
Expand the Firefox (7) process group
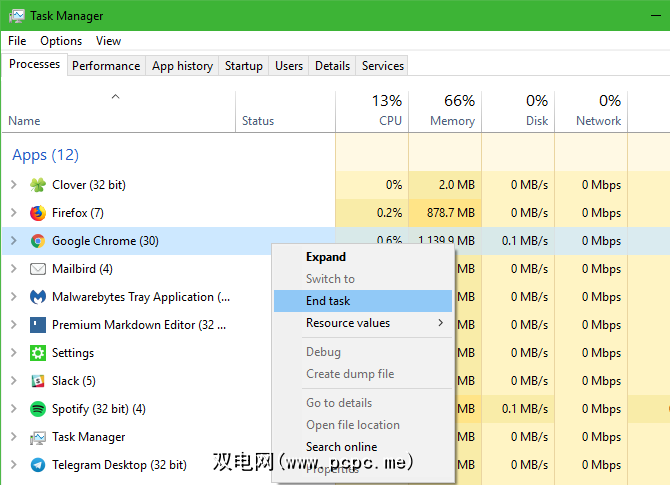14,212
